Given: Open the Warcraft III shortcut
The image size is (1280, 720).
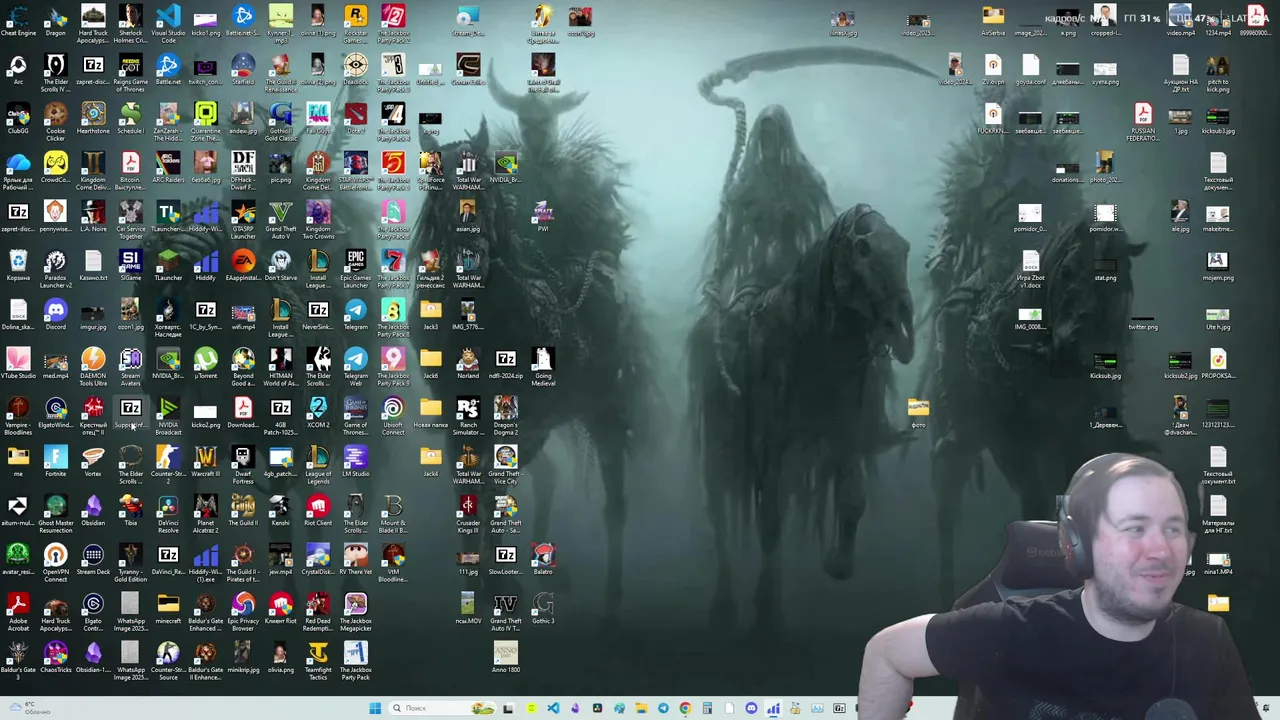Looking at the screenshot, I should pos(205,458).
